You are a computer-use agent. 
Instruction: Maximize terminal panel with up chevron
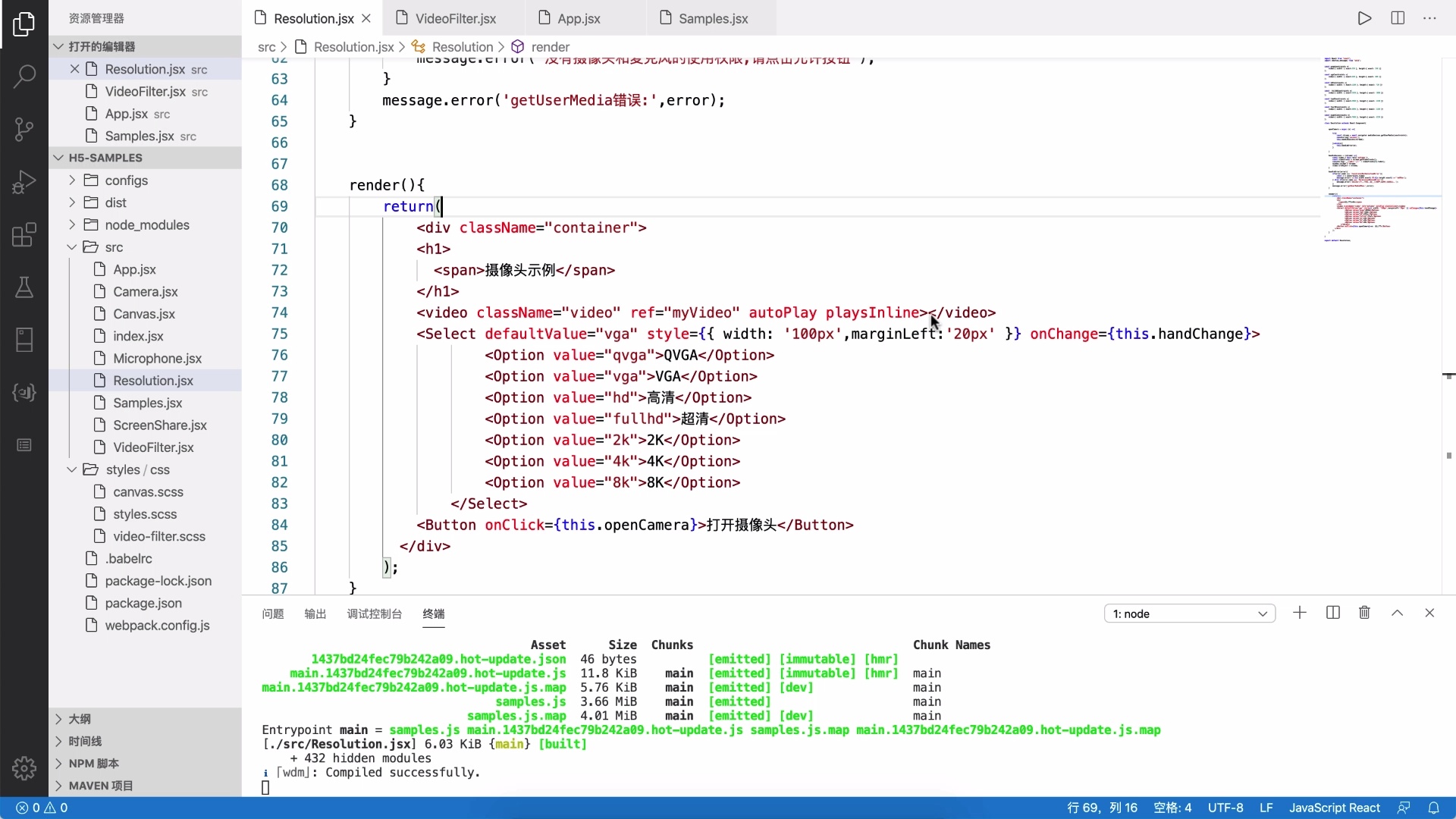click(1397, 613)
